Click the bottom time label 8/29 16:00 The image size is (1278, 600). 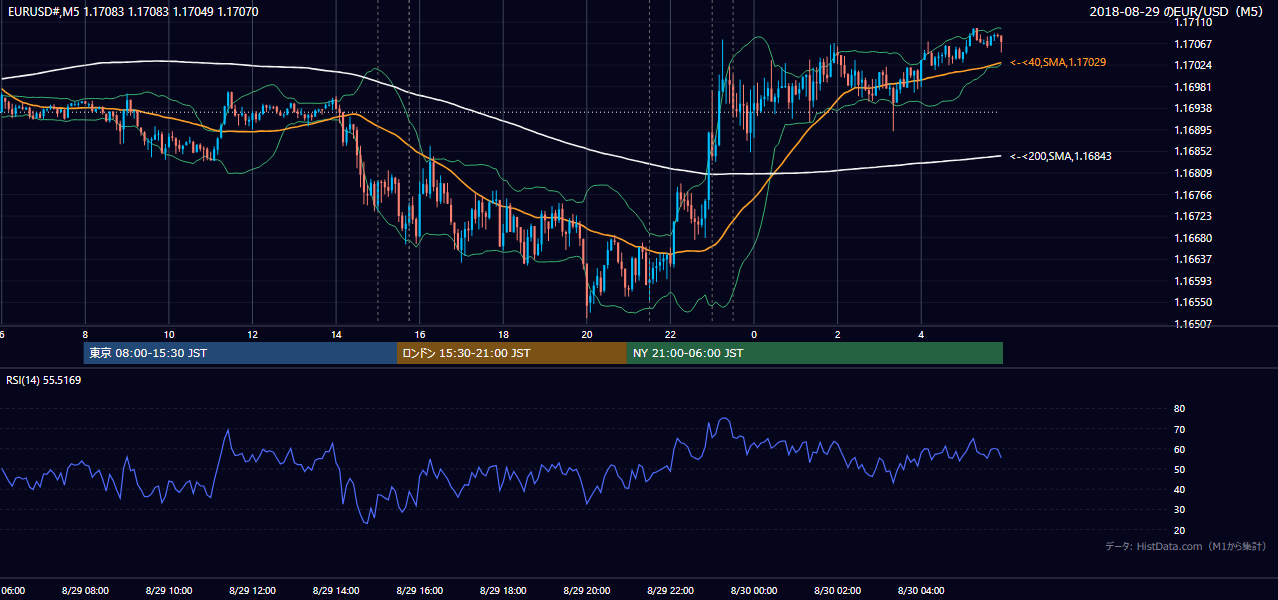click(x=420, y=591)
